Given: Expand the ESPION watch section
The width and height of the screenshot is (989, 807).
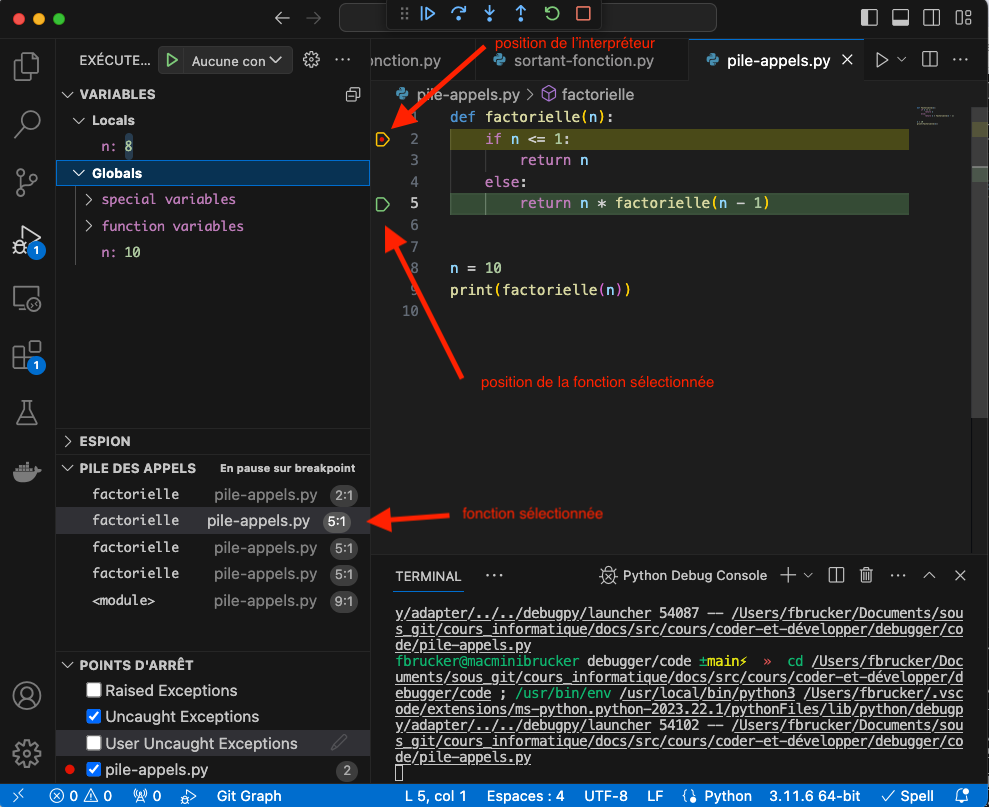Looking at the screenshot, I should [105, 441].
